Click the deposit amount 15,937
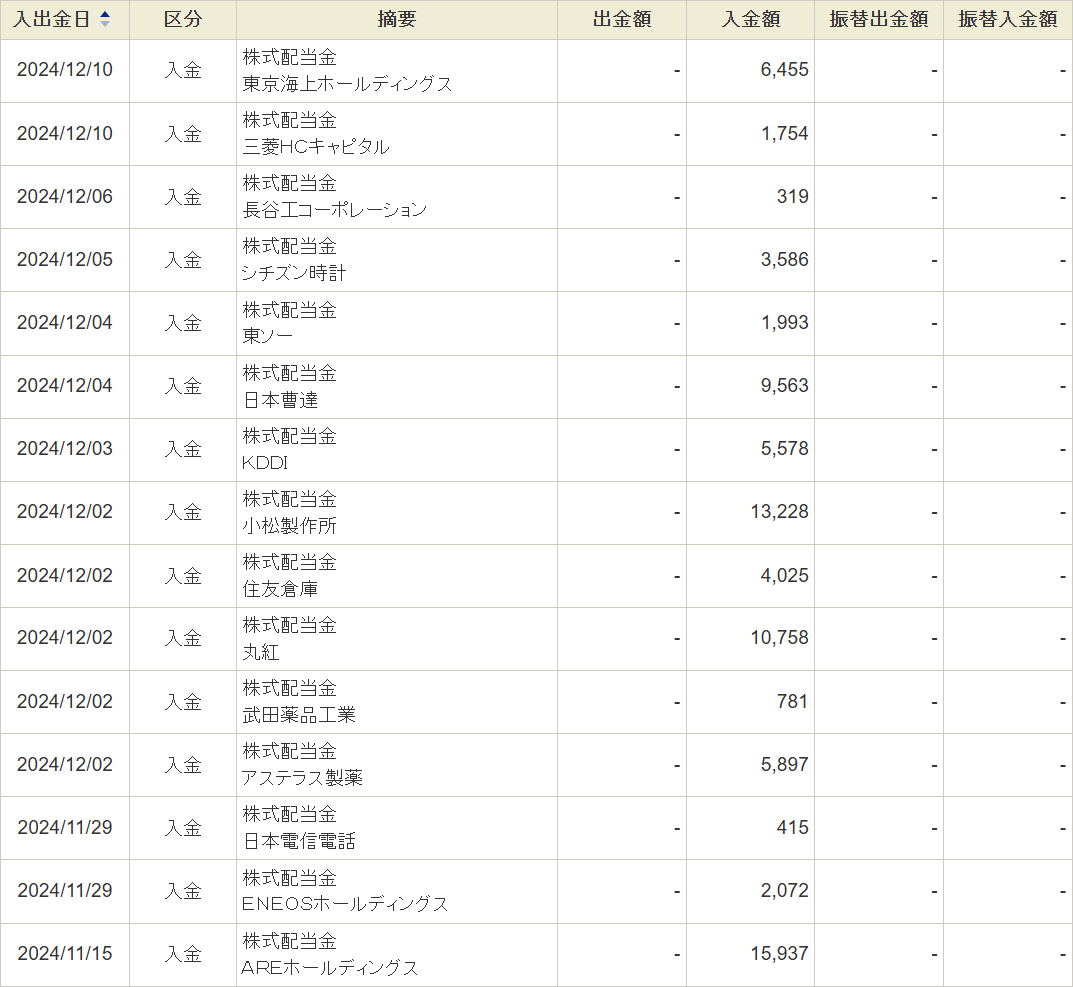Viewport: 1073px width, 987px height. pyautogui.click(x=779, y=953)
